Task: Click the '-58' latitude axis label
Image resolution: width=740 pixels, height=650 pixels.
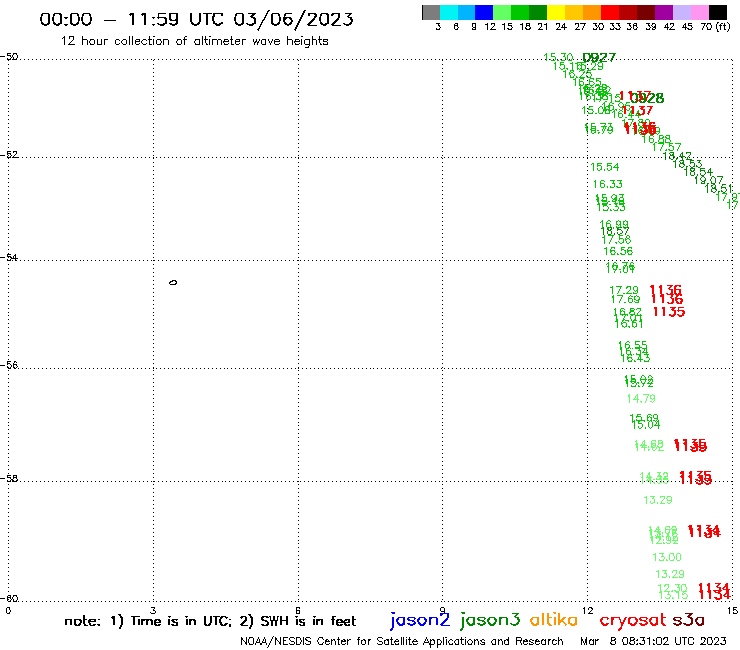Action: [9, 479]
